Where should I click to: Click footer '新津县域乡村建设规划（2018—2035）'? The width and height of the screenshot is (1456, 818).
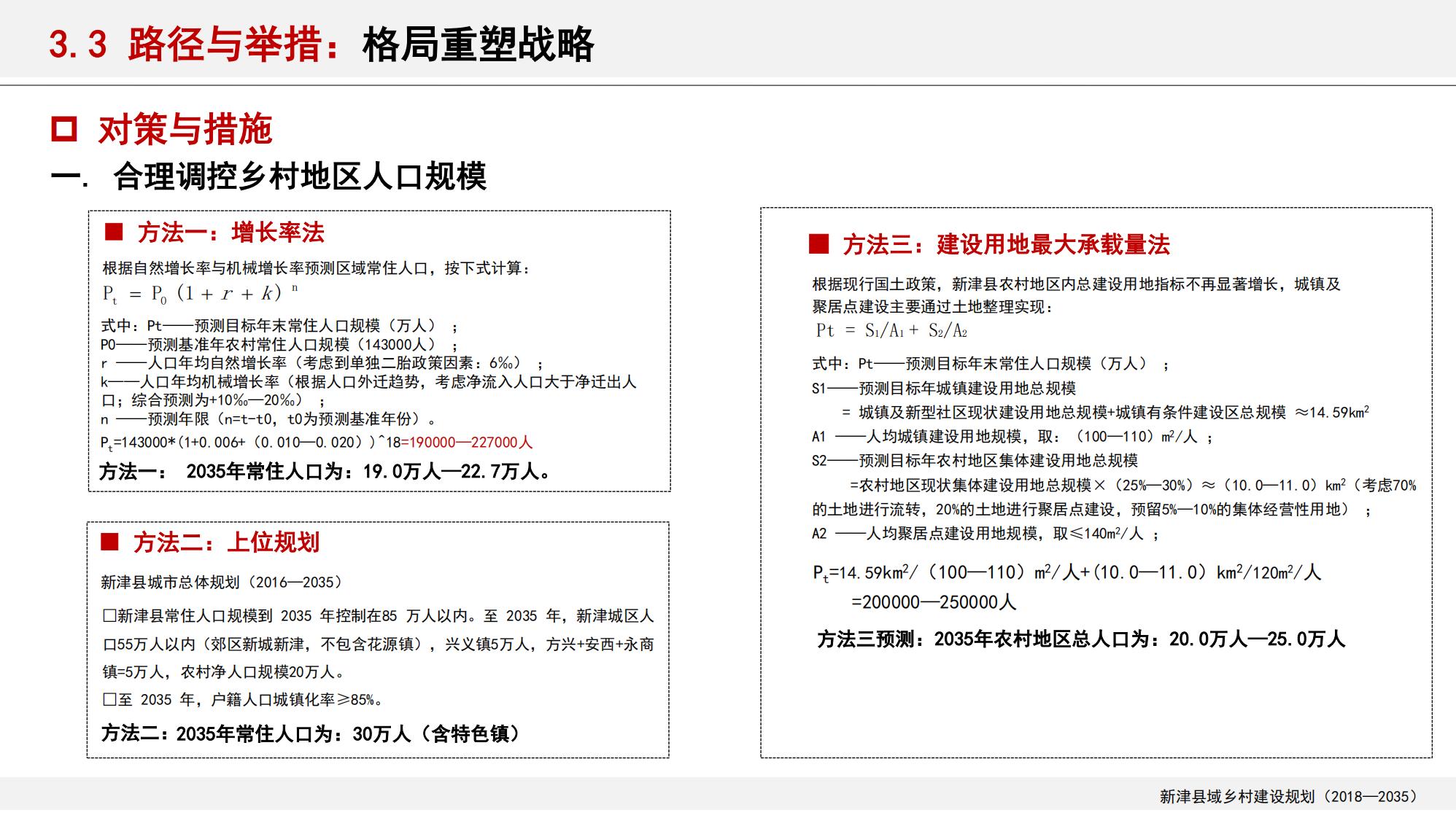click(x=1290, y=797)
